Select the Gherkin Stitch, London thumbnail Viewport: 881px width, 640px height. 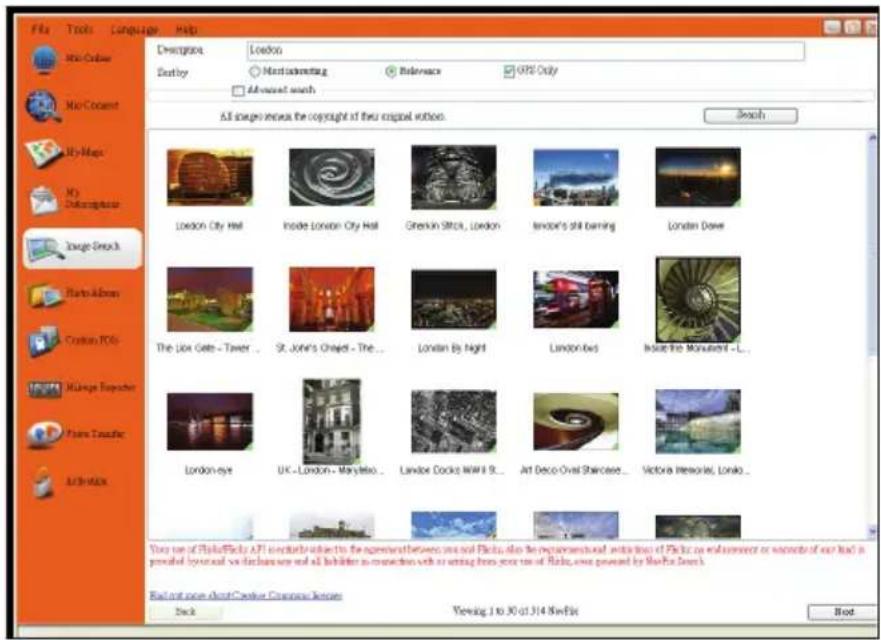click(453, 178)
